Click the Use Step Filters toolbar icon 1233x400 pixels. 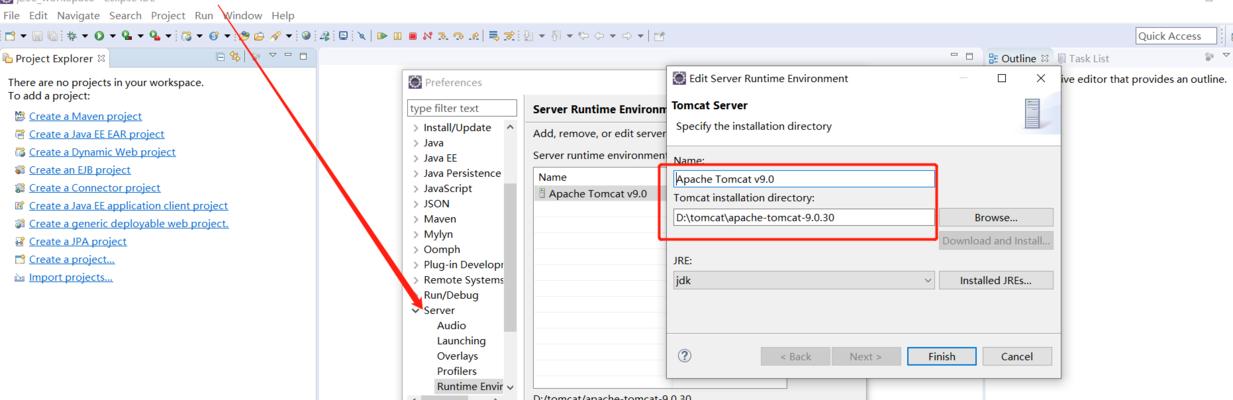click(509, 36)
